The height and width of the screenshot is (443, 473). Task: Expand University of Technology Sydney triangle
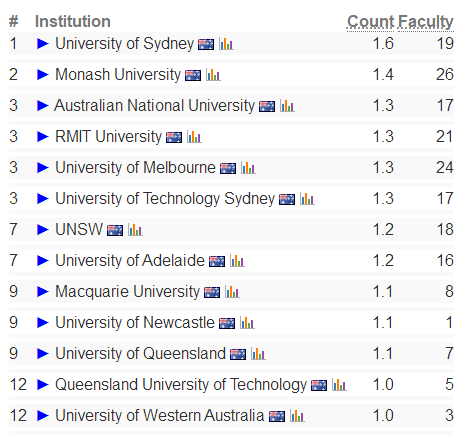43,198
